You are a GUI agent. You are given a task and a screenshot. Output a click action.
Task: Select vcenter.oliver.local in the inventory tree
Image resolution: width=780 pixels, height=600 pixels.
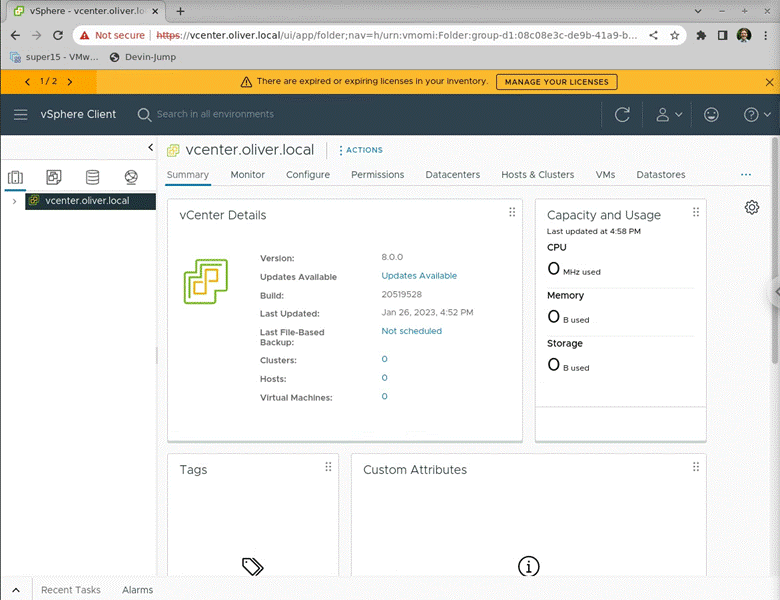click(90, 201)
